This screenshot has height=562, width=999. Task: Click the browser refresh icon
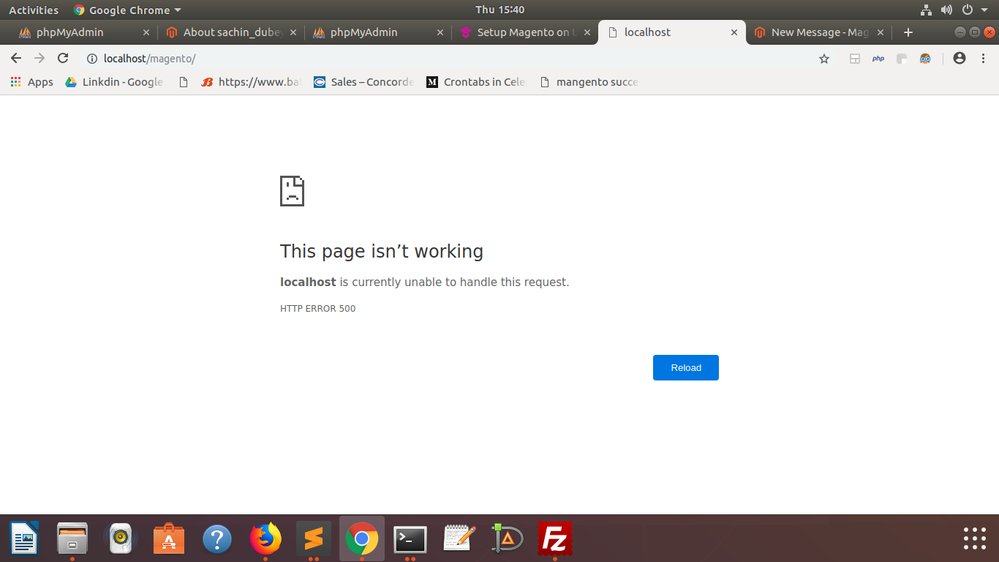[x=63, y=59]
